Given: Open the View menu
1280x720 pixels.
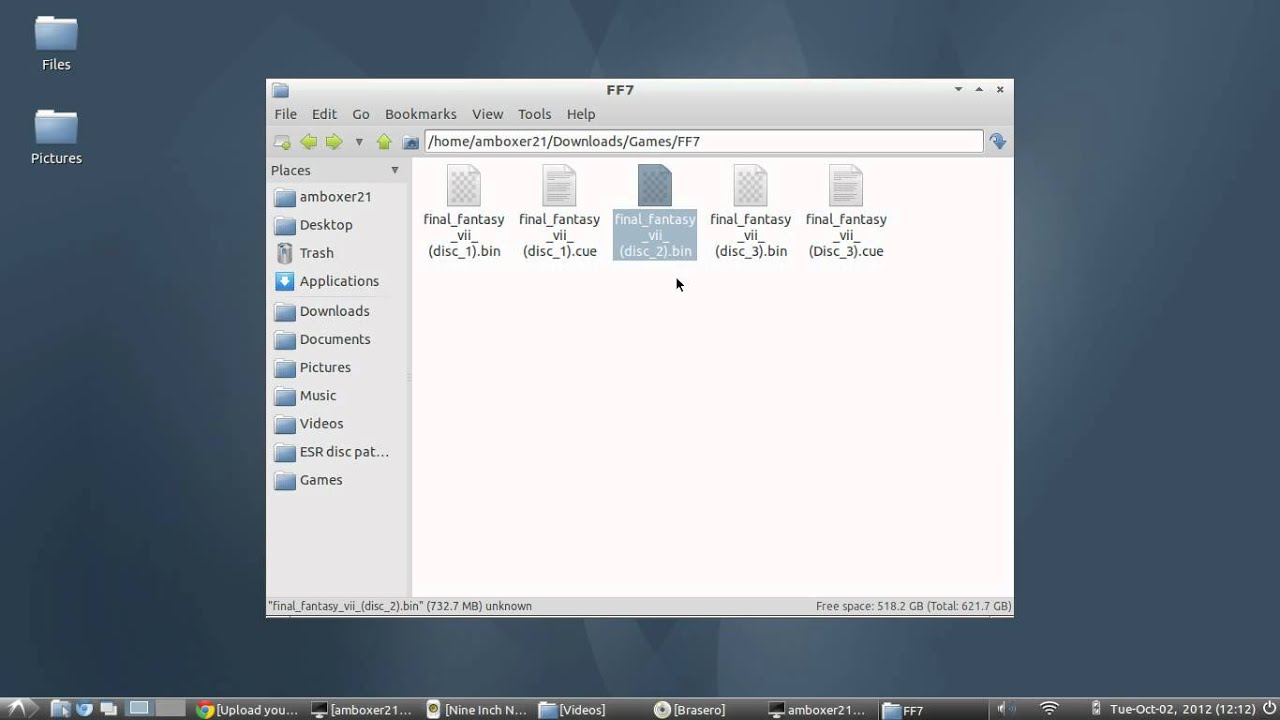Looking at the screenshot, I should (x=488, y=114).
